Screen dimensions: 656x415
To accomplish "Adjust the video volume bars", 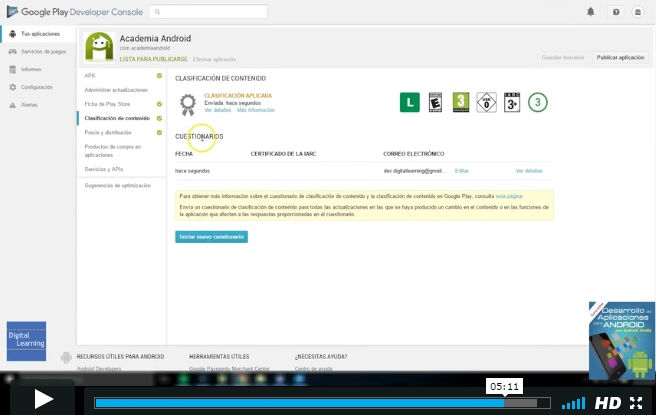I will [573, 404].
